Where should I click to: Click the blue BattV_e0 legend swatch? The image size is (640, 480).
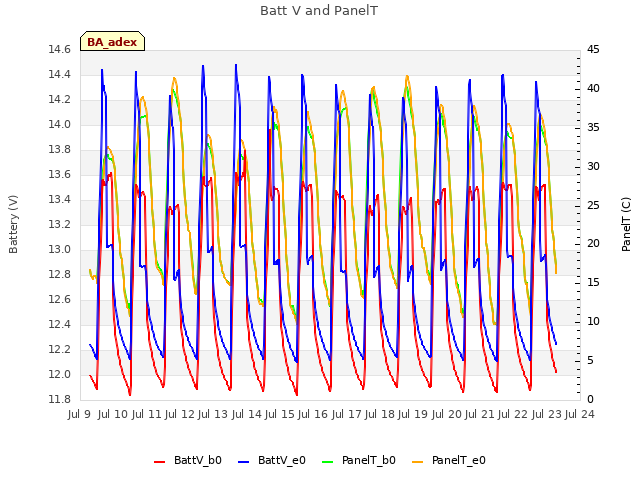(x=243, y=462)
